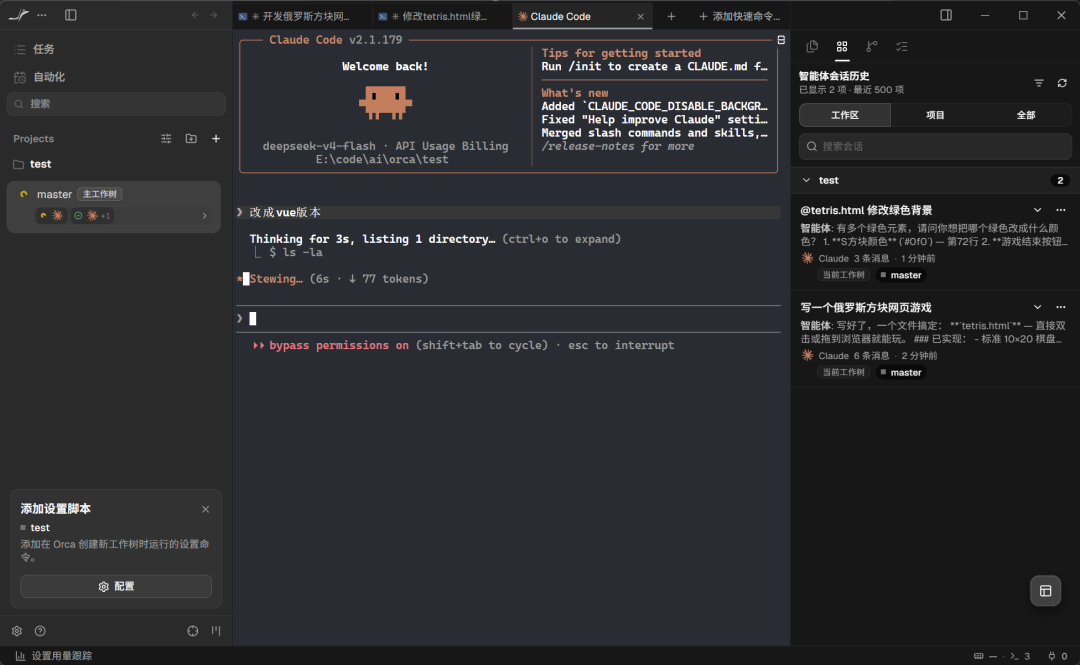Toggle the right sidebar panel icon
The height and width of the screenshot is (665, 1080).
[946, 15]
